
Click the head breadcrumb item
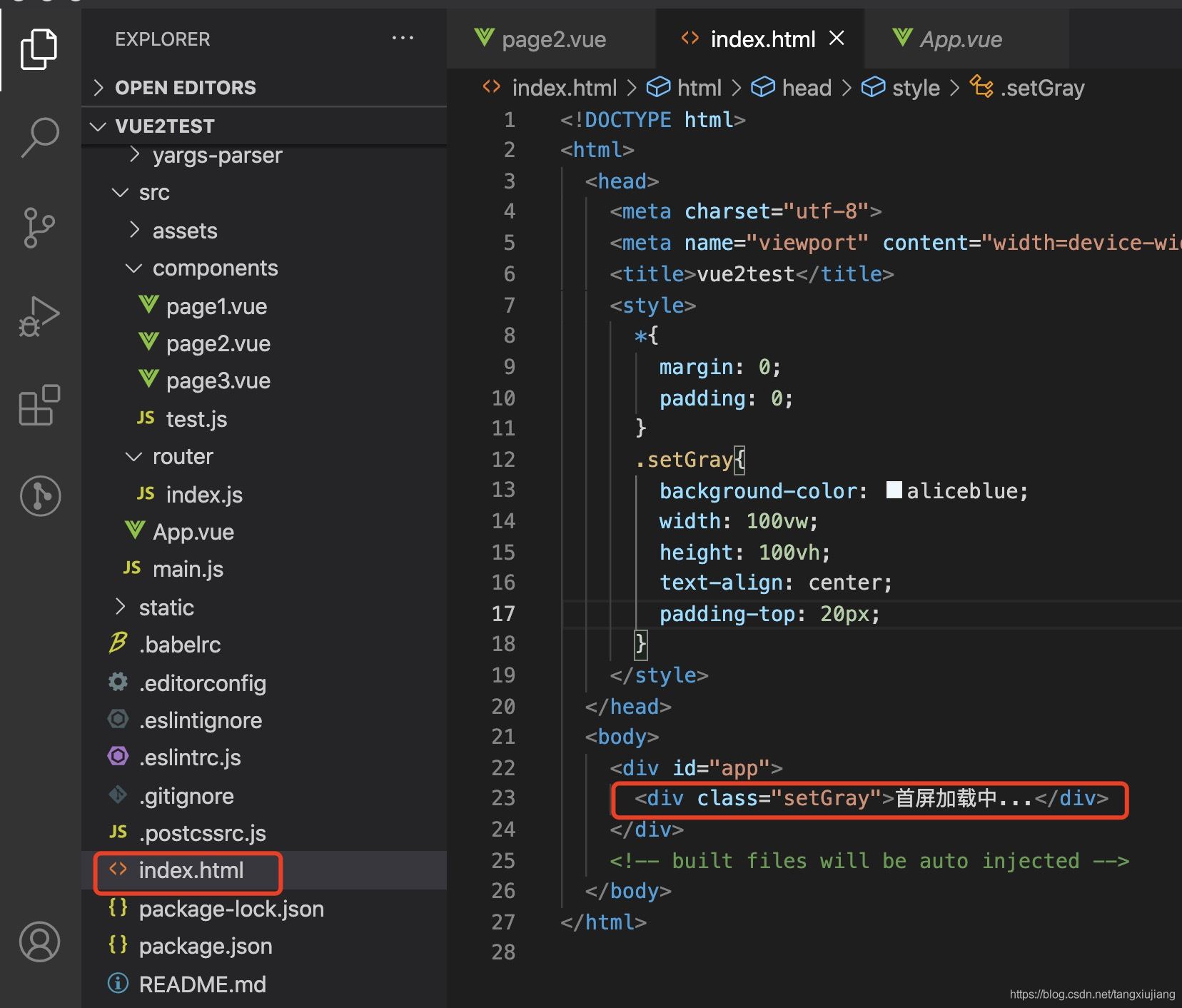pos(806,88)
